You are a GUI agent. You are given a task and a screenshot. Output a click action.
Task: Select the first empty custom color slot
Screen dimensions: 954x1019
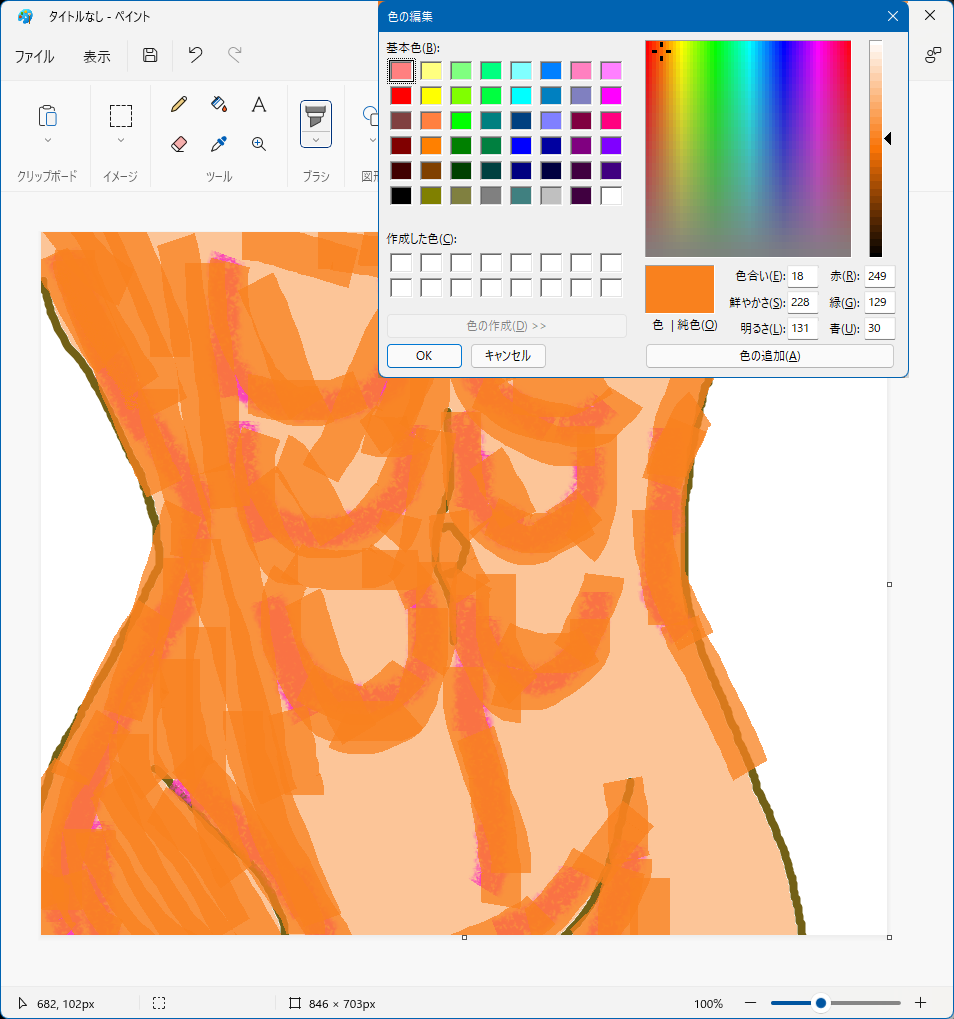tap(401, 263)
